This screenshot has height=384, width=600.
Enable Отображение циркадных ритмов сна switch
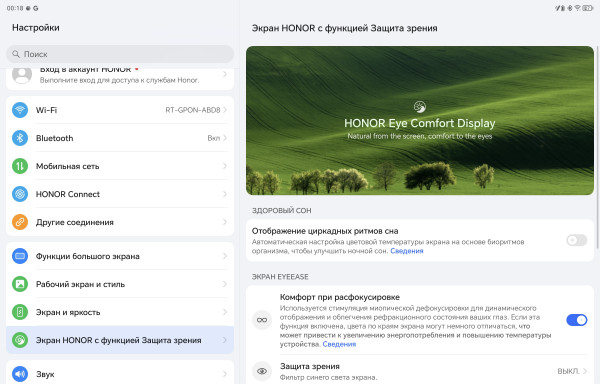577,240
